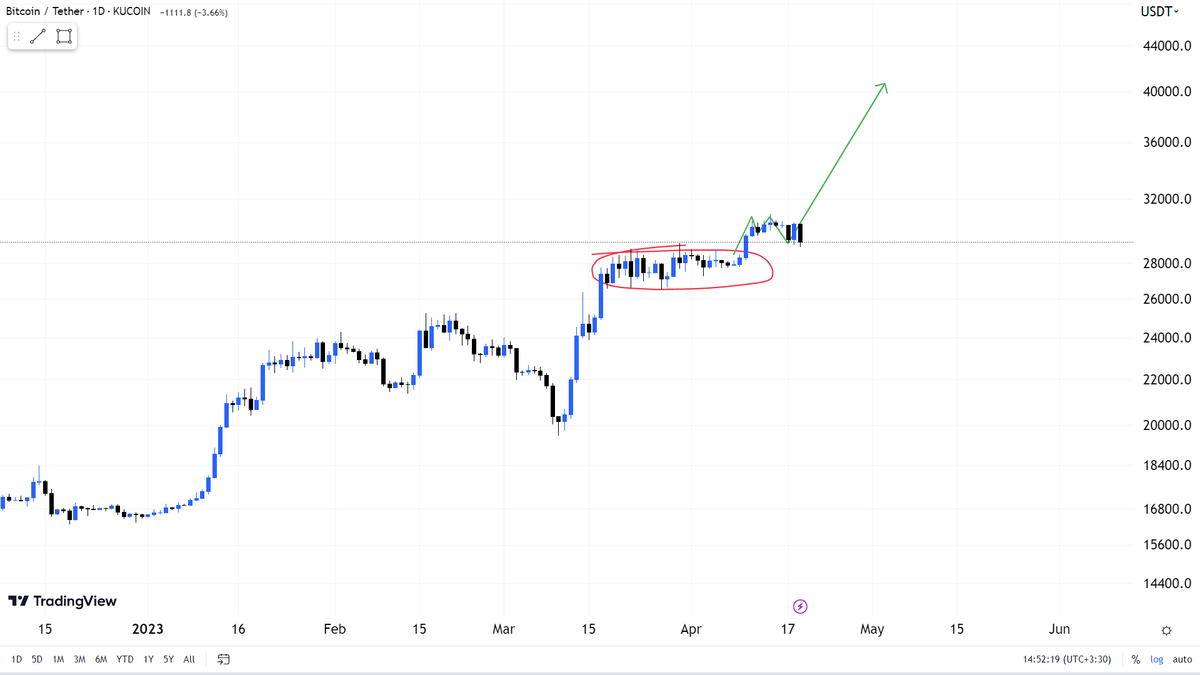This screenshot has width=1200, height=675.
Task: Click the purple lightning event marker
Action: 800,606
